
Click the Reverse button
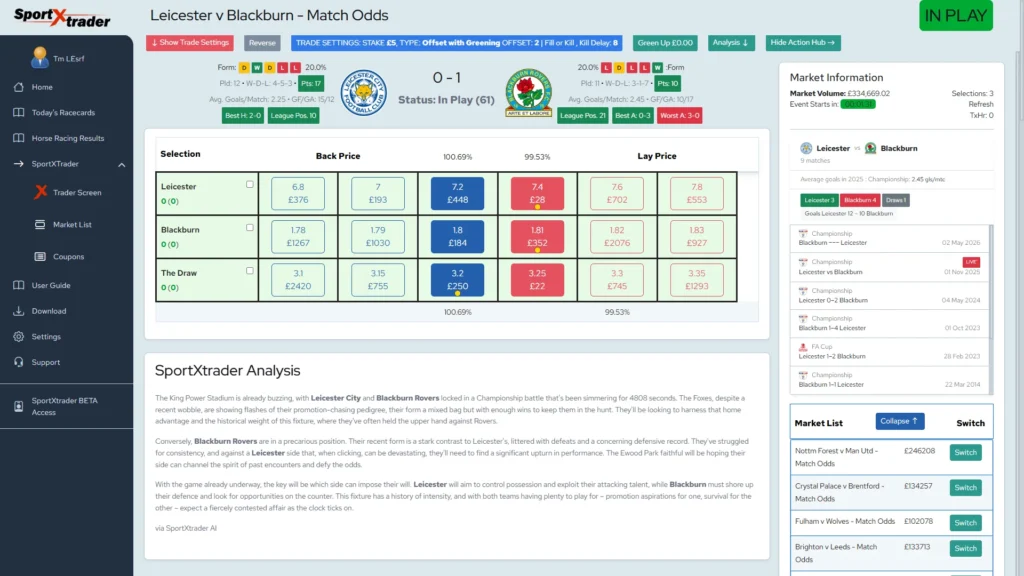click(262, 43)
